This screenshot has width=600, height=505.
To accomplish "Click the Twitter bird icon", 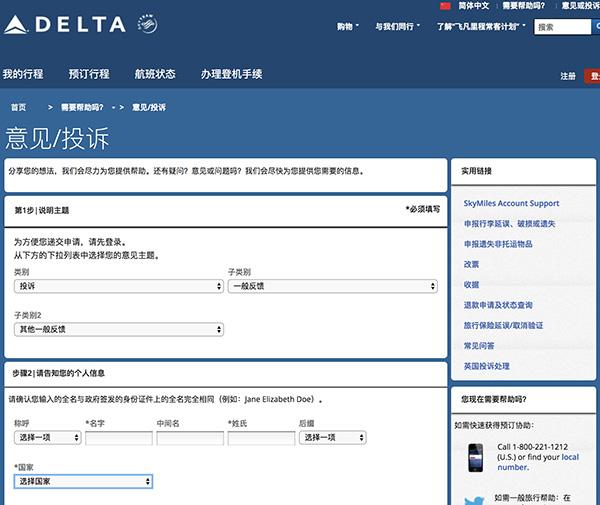I will (x=475, y=498).
